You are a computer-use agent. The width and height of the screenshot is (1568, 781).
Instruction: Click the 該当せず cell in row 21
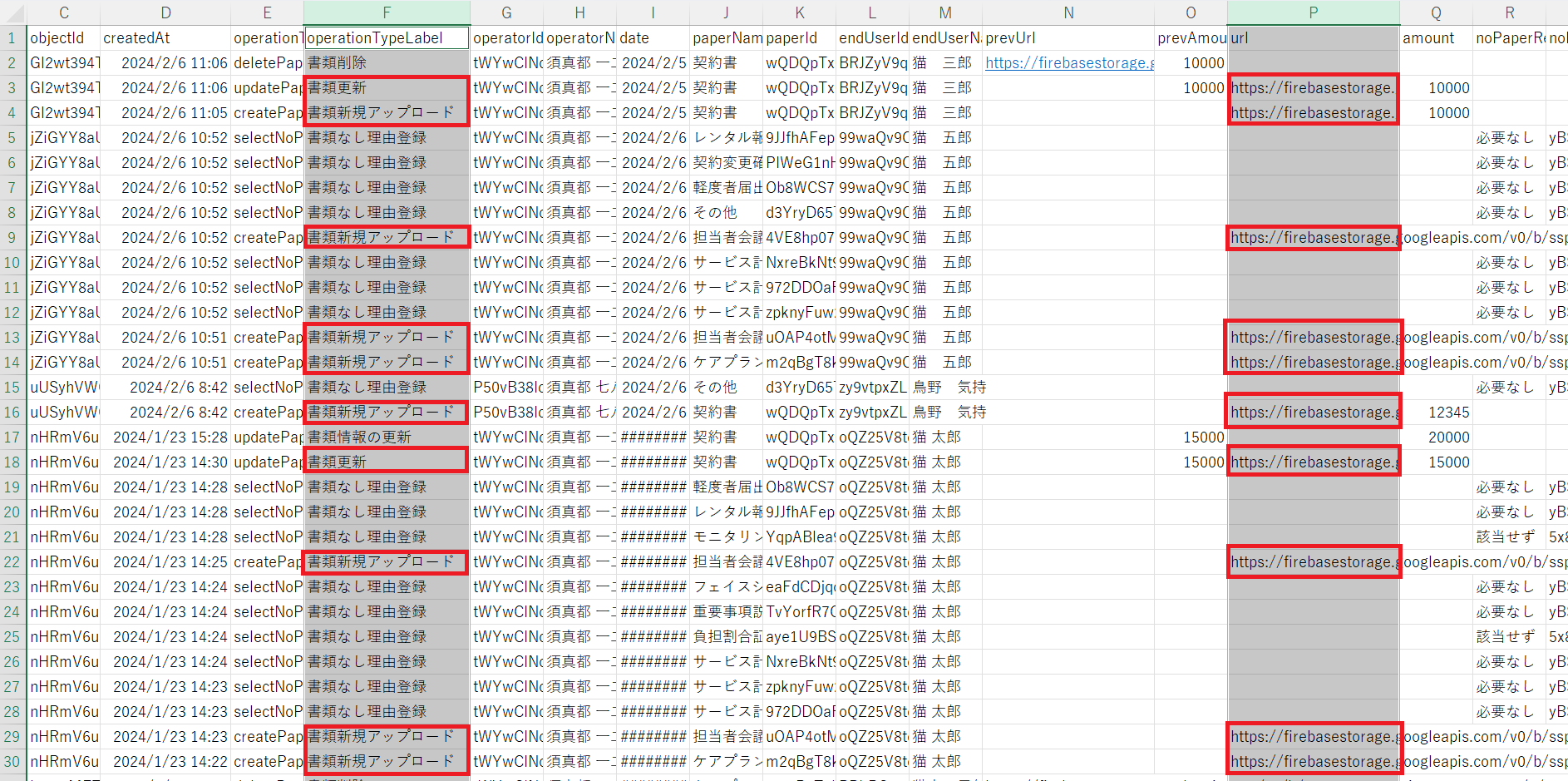pyautogui.click(x=1508, y=537)
